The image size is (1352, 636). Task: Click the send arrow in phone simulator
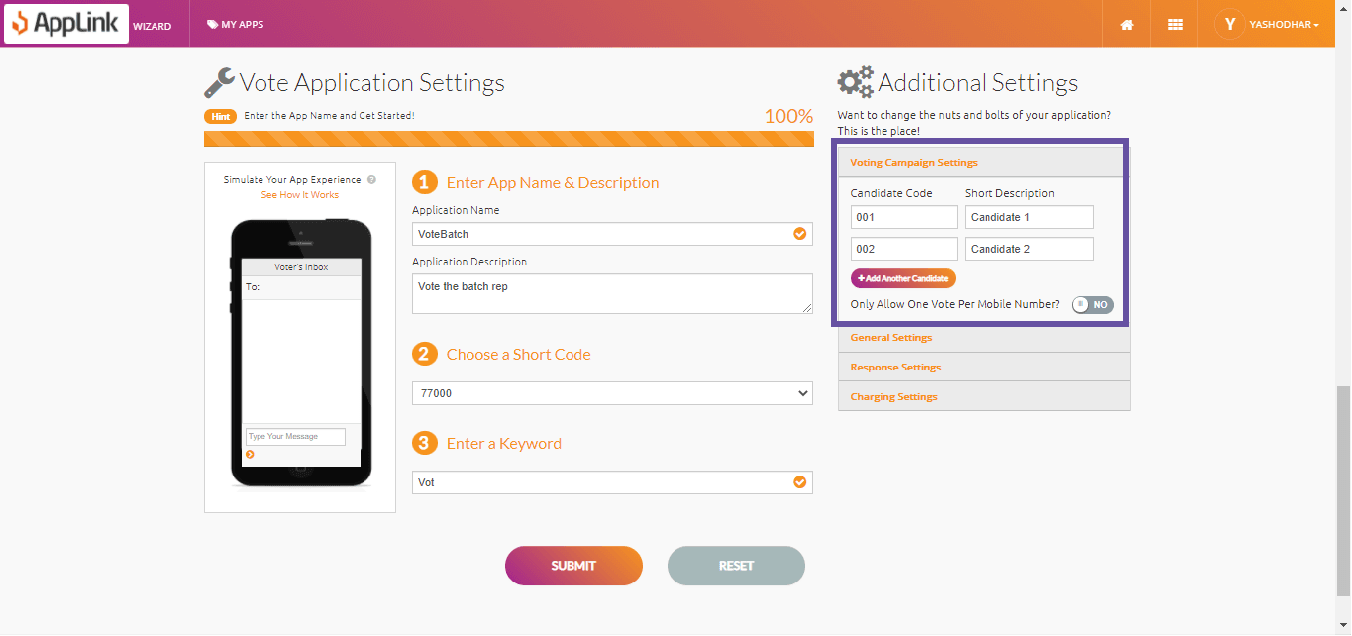250,454
